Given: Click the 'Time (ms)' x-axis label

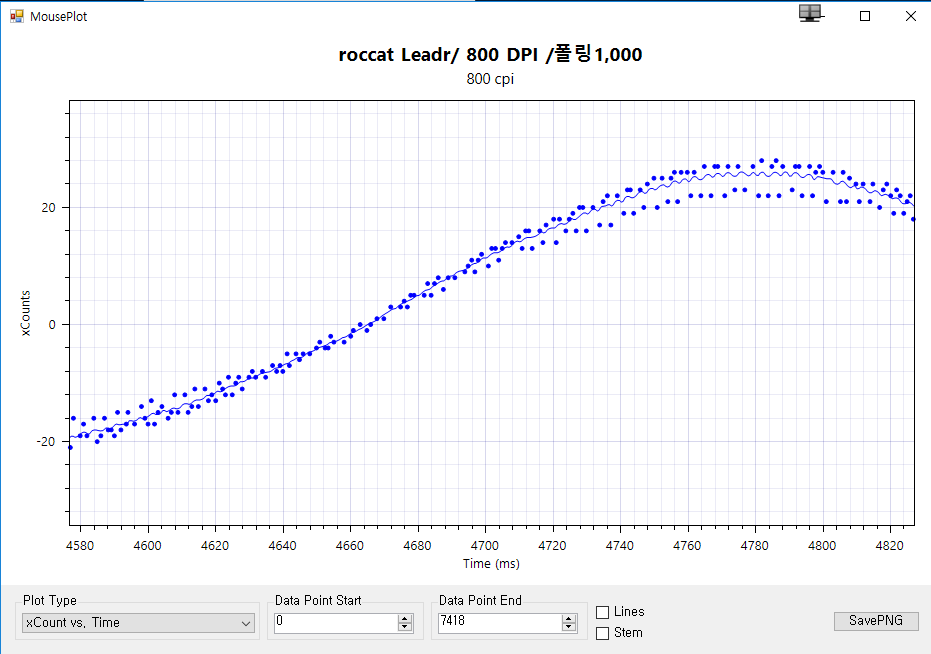Looking at the screenshot, I should pyautogui.click(x=490, y=563).
